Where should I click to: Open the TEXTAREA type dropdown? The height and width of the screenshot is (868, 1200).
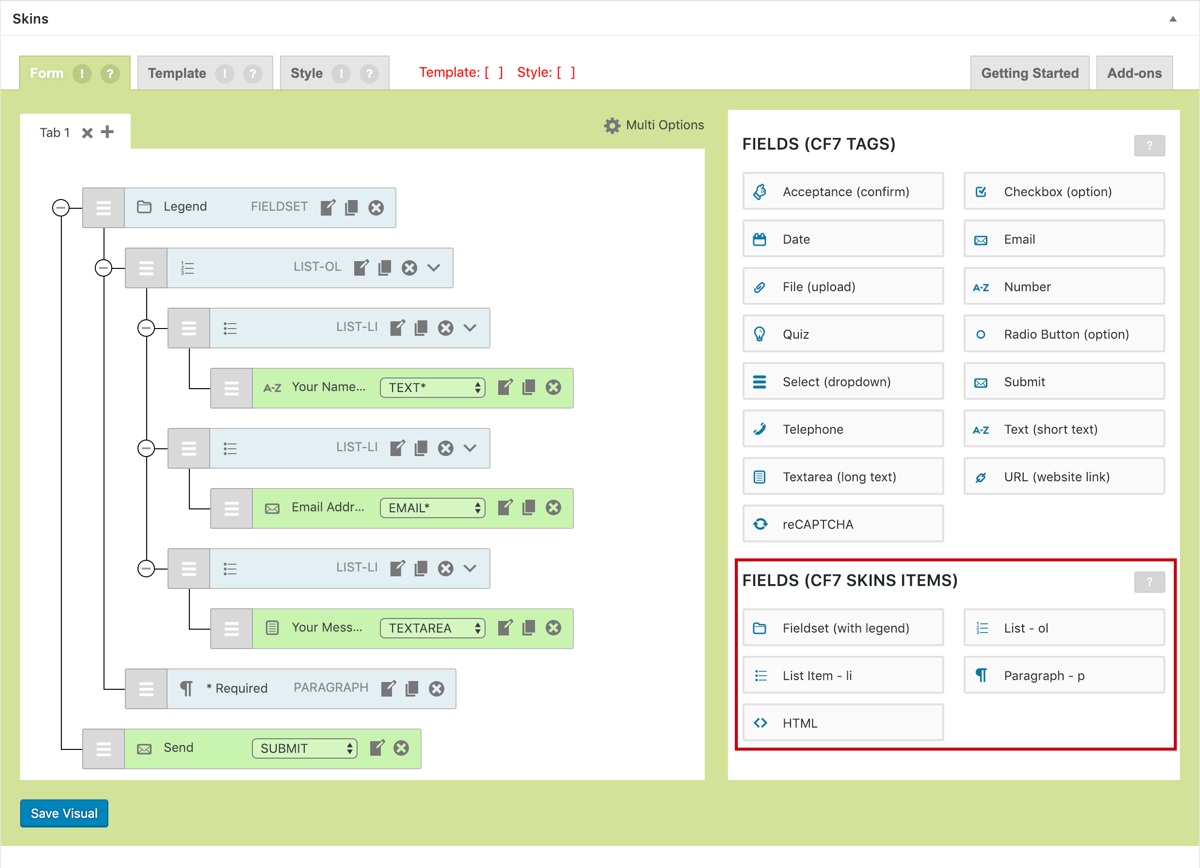pyautogui.click(x=432, y=628)
